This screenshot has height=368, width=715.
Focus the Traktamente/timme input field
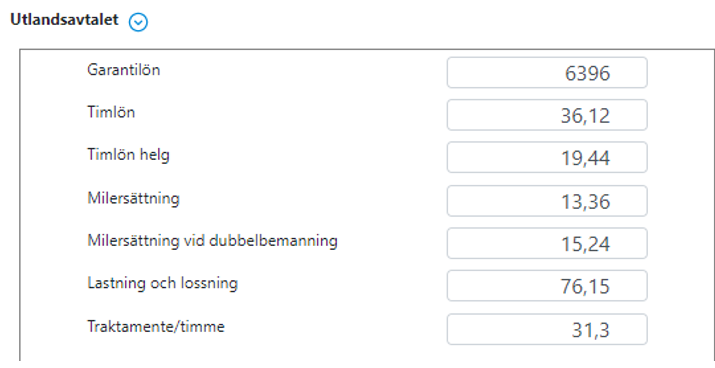(547, 329)
